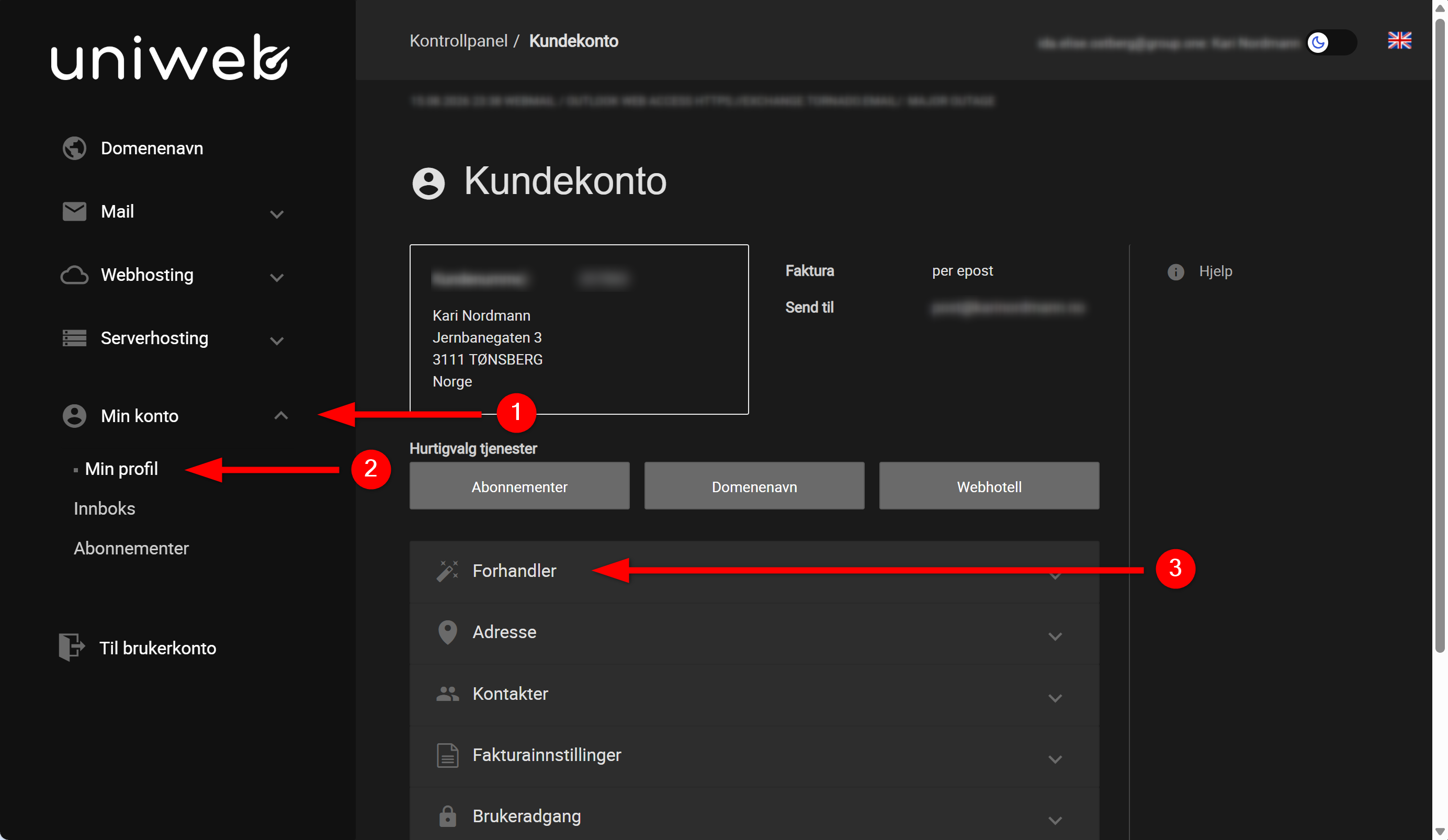Expand the Fakturainnstillinger section chevron
This screenshot has height=840, width=1448.
[x=1055, y=759]
